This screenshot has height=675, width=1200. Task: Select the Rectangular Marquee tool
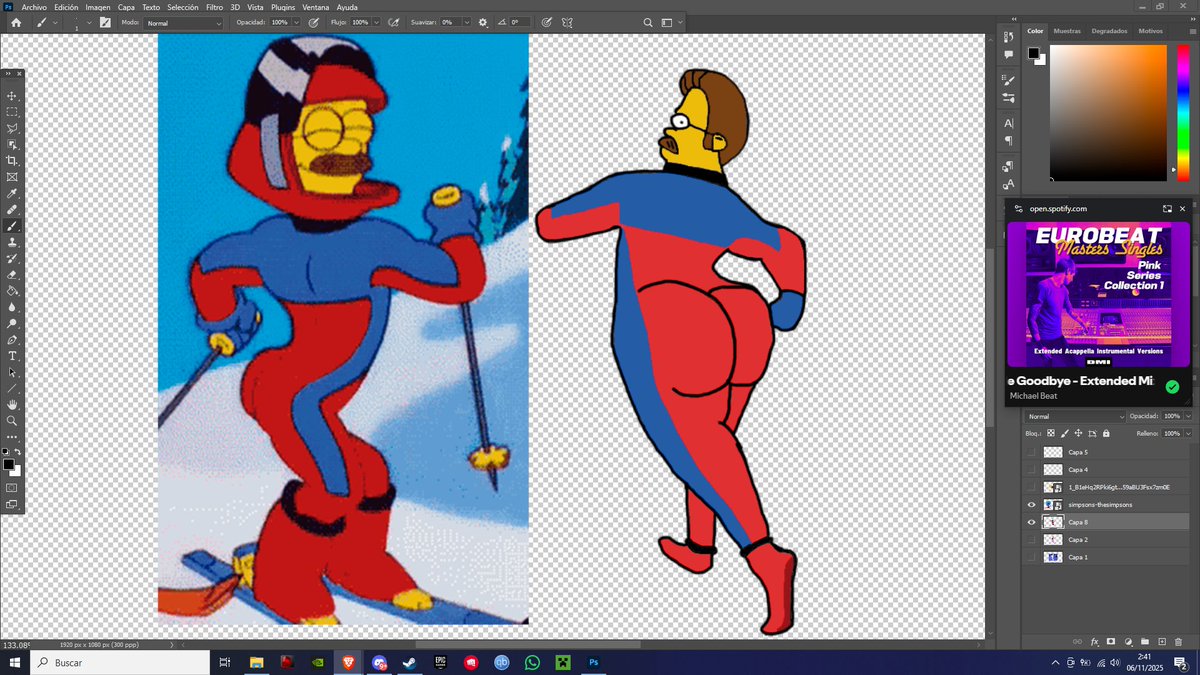coord(13,111)
